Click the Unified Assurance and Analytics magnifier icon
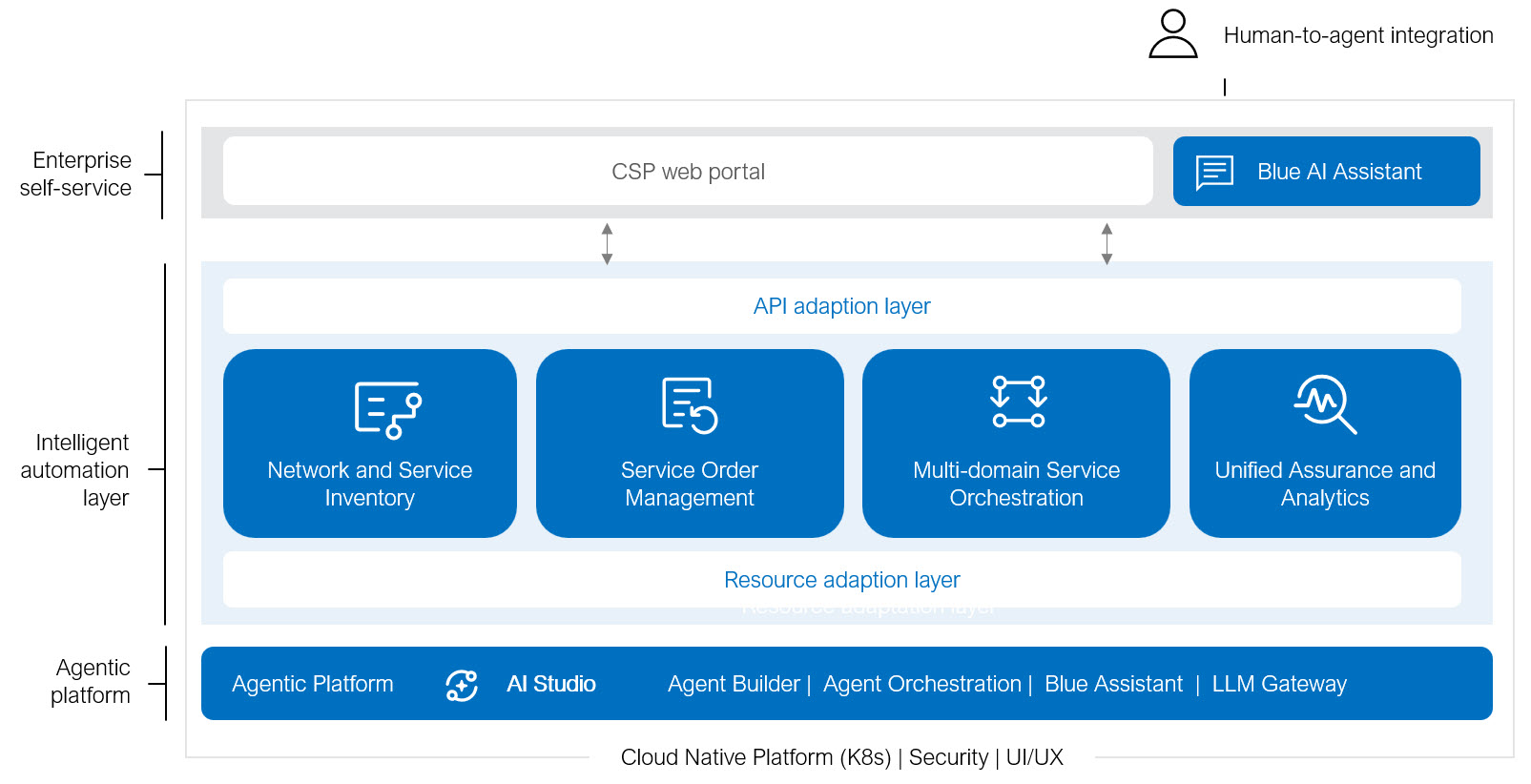This screenshot has width=1531, height=784. [1325, 404]
